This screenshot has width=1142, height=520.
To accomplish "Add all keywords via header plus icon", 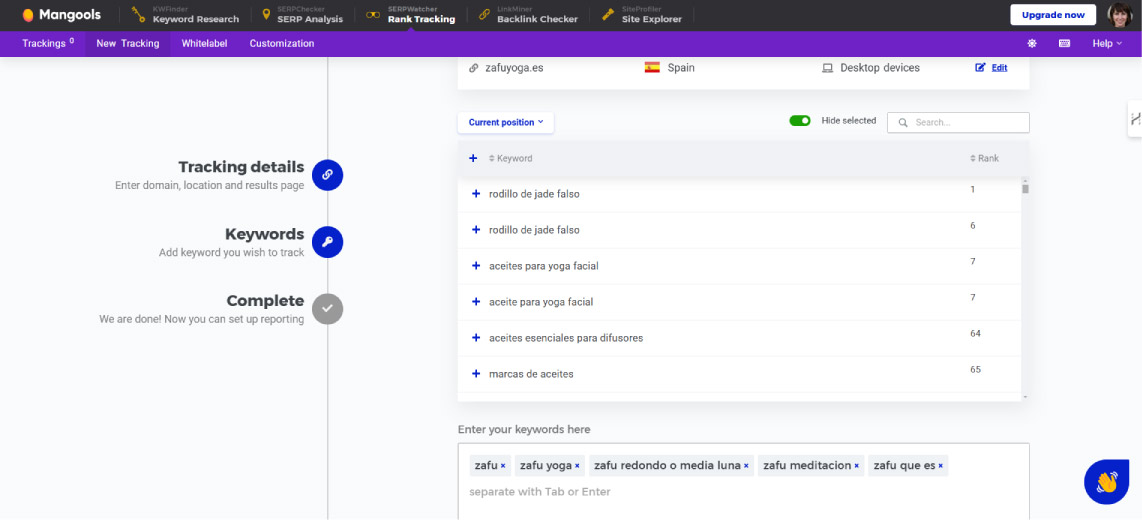I will (x=473, y=158).
